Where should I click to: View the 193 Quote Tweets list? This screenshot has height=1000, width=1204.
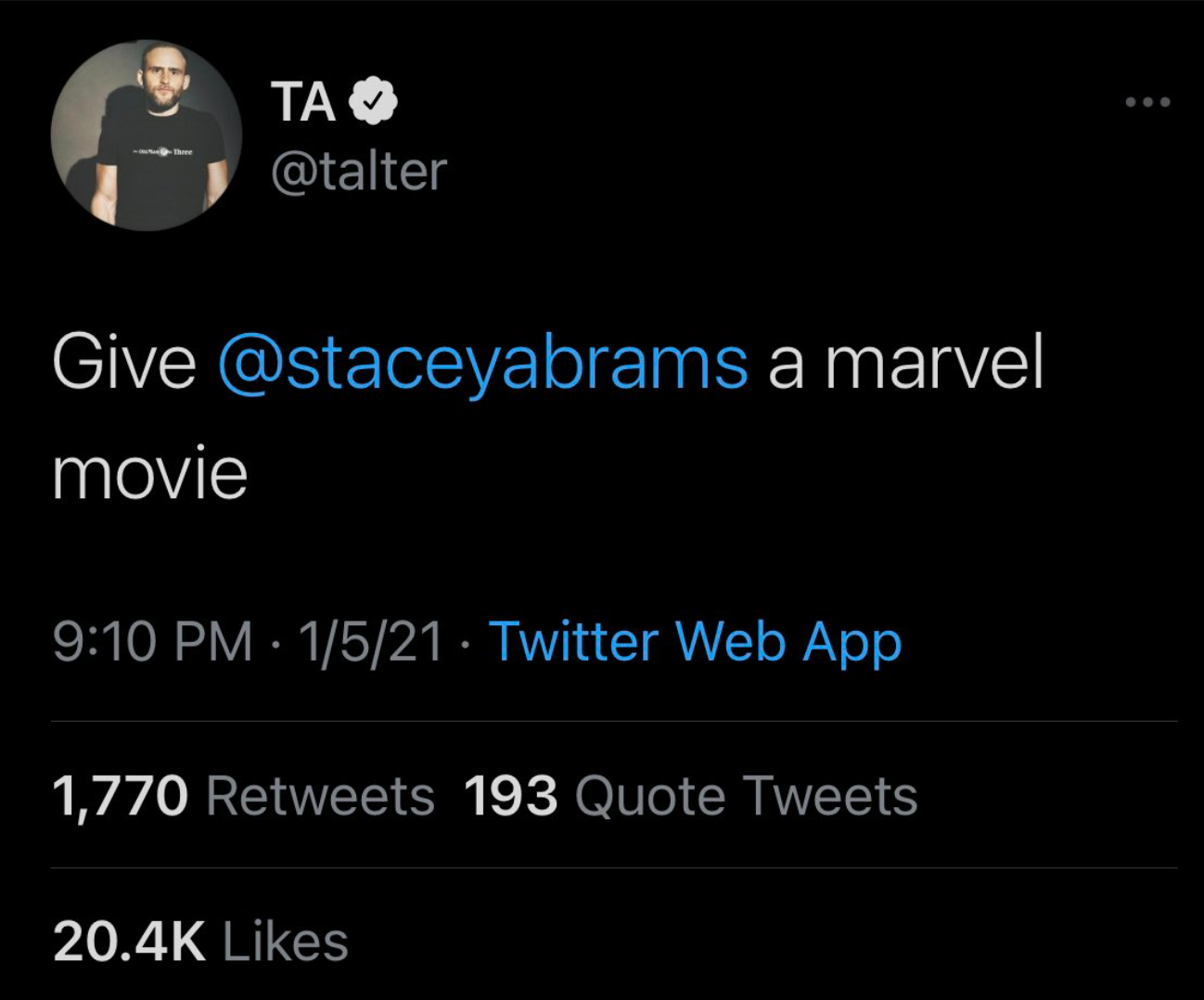[690, 796]
